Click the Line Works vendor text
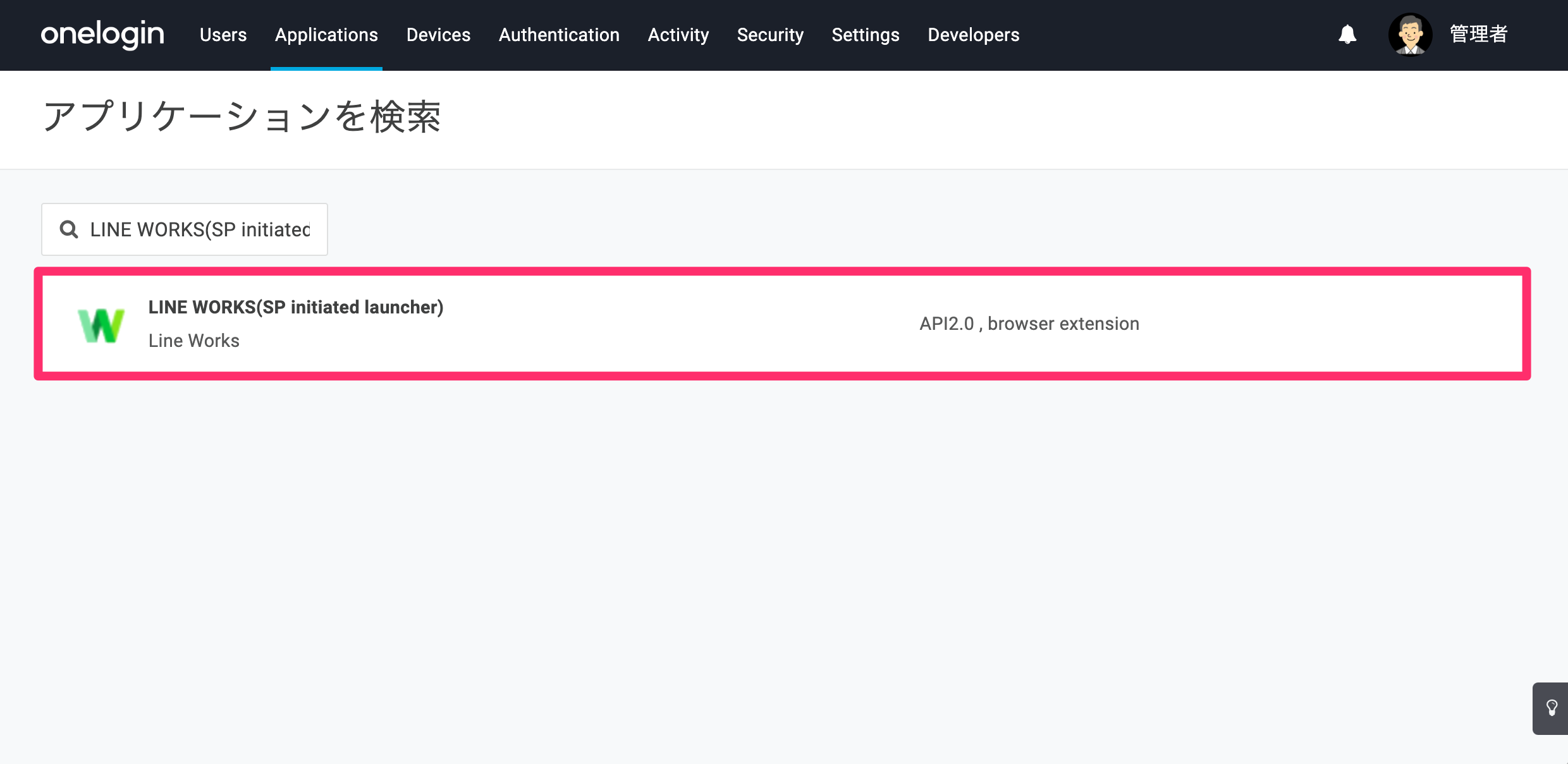This screenshot has height=764, width=1568. coord(194,341)
